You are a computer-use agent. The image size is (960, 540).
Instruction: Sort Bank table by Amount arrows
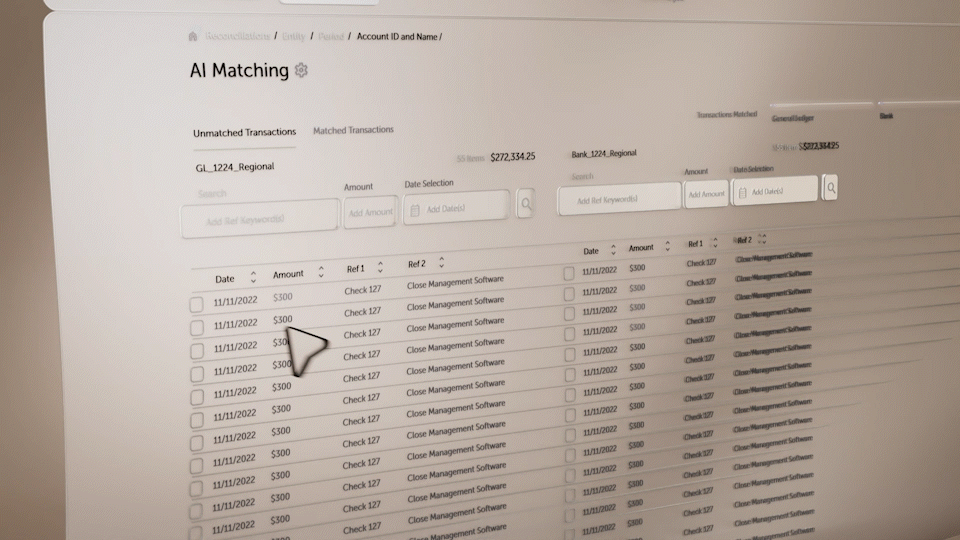[x=667, y=246]
